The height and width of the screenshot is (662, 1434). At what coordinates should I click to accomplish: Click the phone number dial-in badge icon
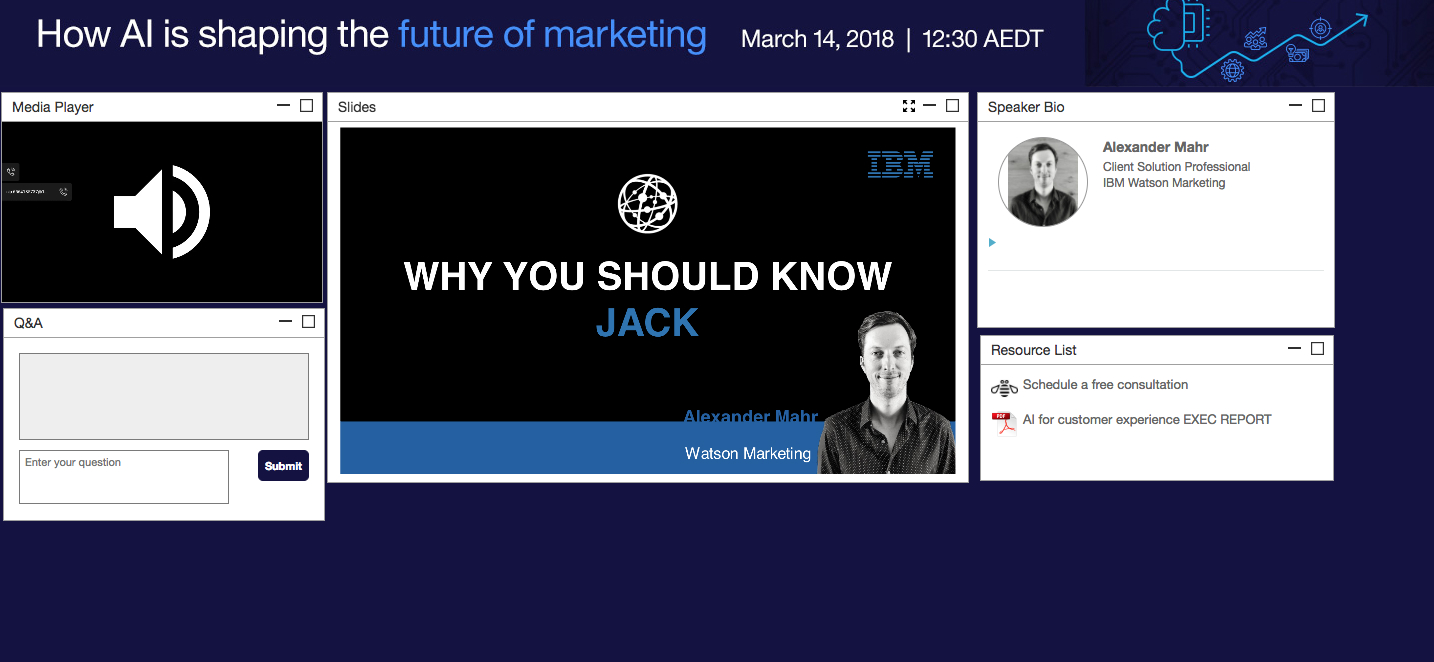37,192
